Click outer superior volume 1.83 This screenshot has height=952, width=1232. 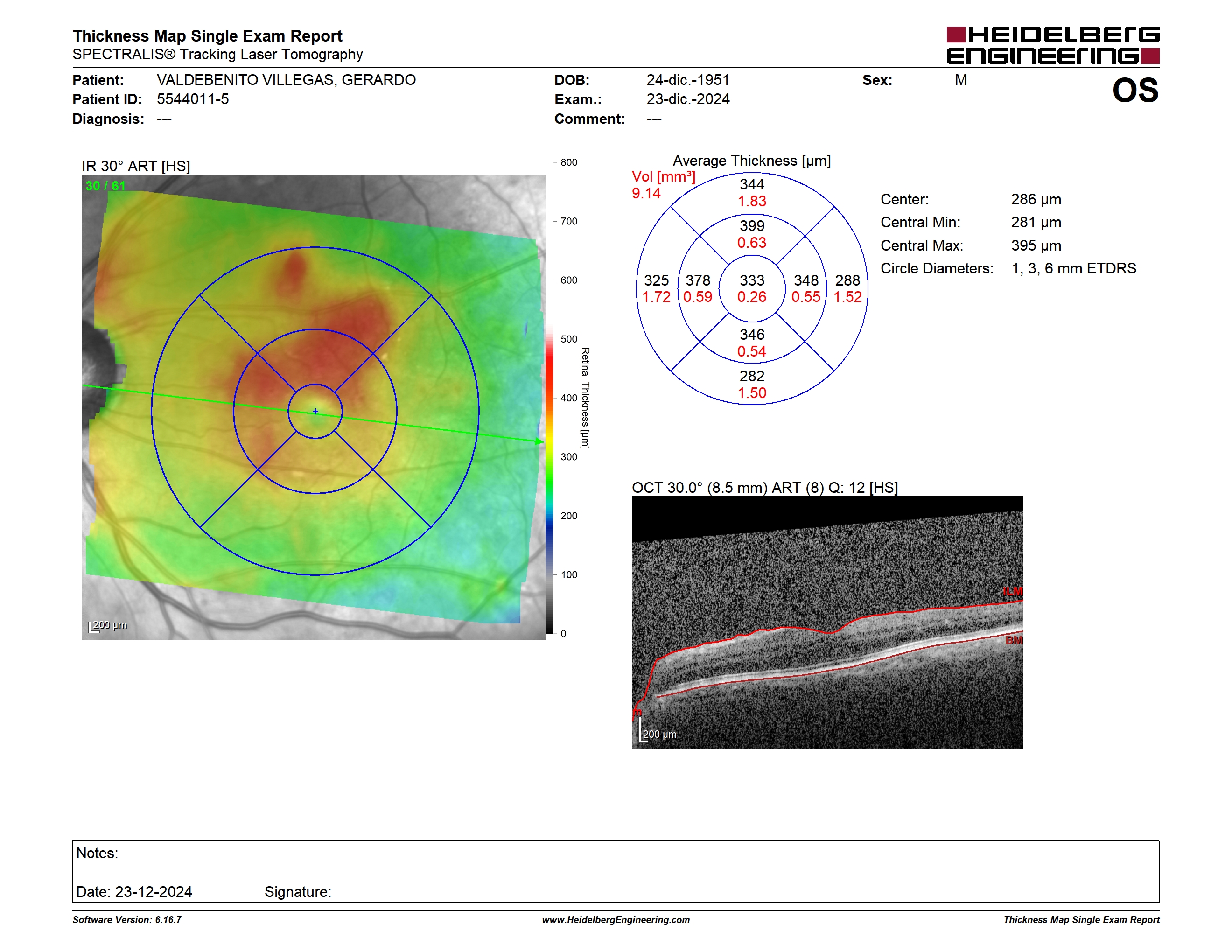(752, 201)
